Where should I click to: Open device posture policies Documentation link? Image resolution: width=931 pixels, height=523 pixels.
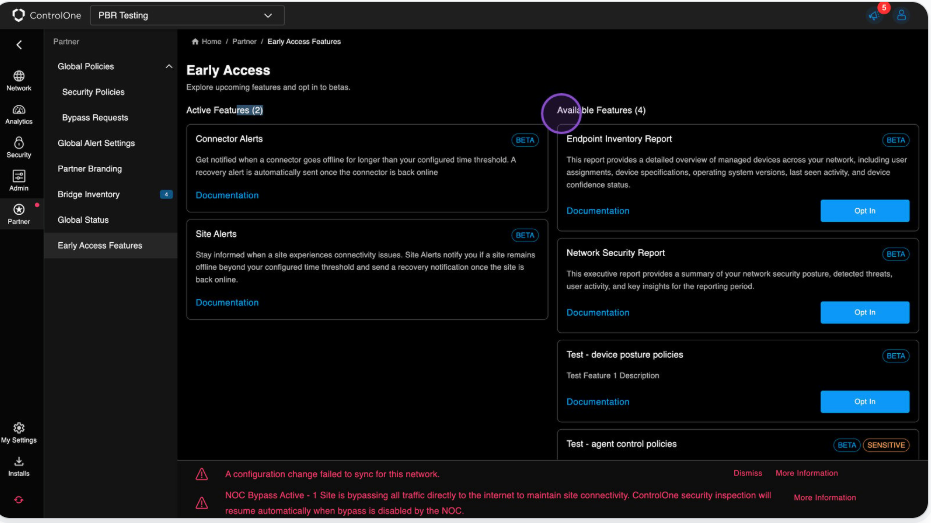coord(597,402)
